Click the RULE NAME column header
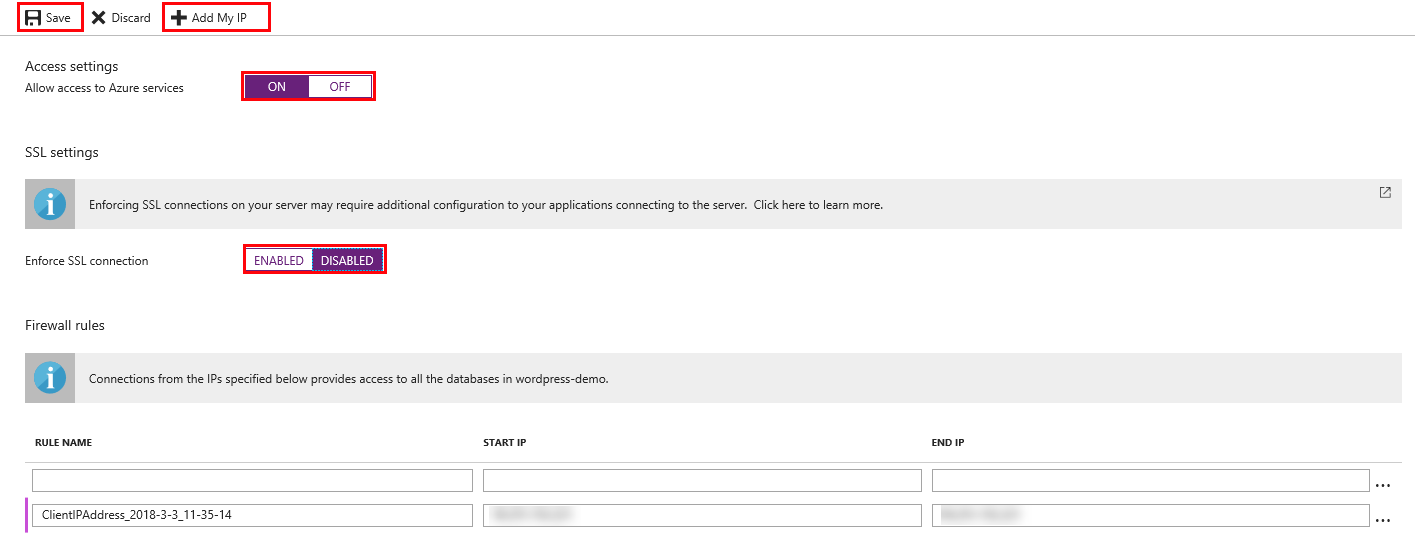 click(63, 443)
